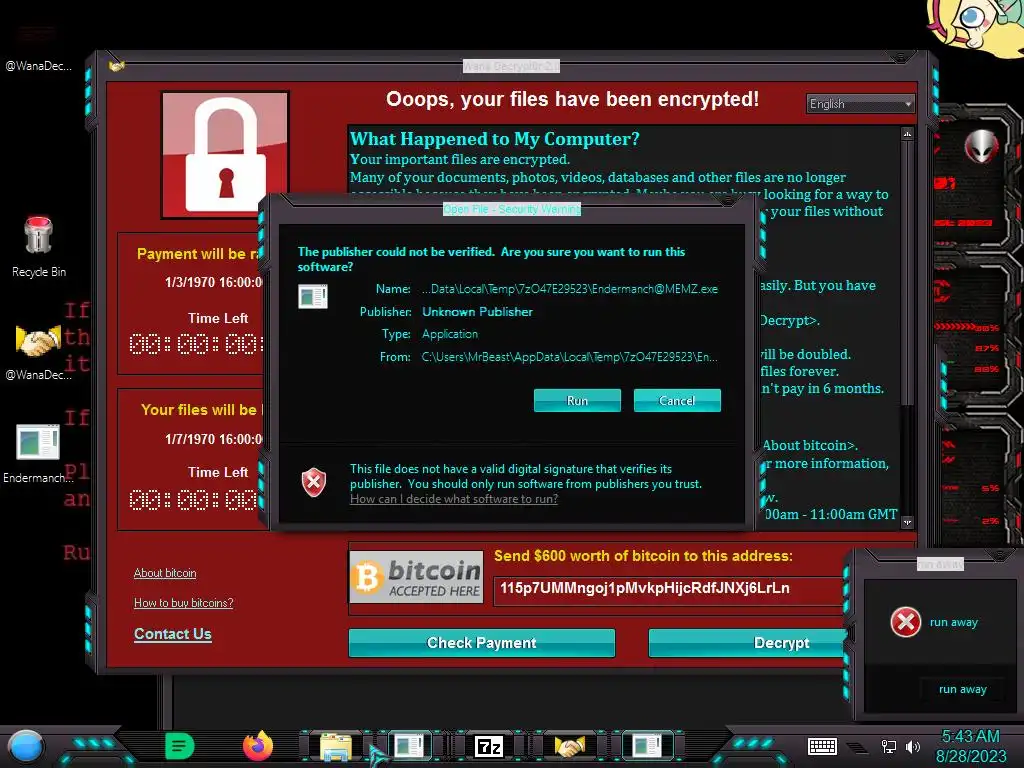The width and height of the screenshot is (1024, 768).
Task: Click the red shield warning icon in dialog
Action: pos(313,483)
